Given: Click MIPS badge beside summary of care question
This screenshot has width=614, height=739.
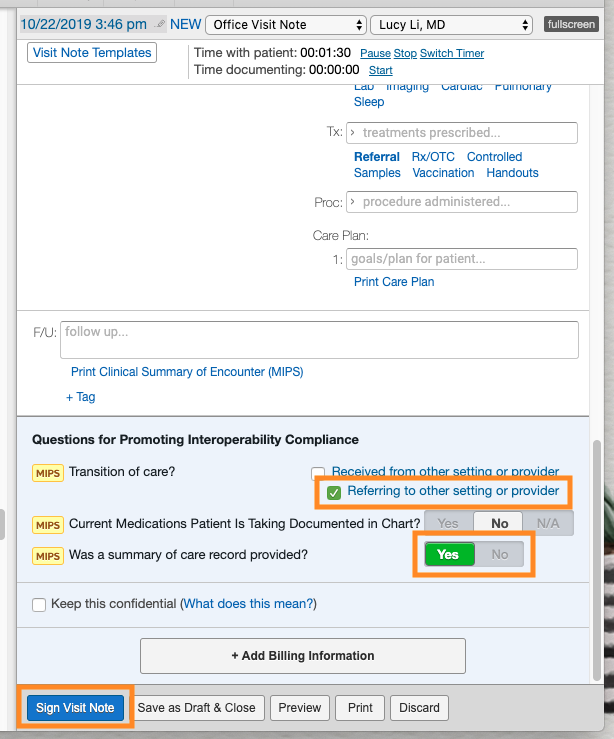Looking at the screenshot, I should coord(48,556).
